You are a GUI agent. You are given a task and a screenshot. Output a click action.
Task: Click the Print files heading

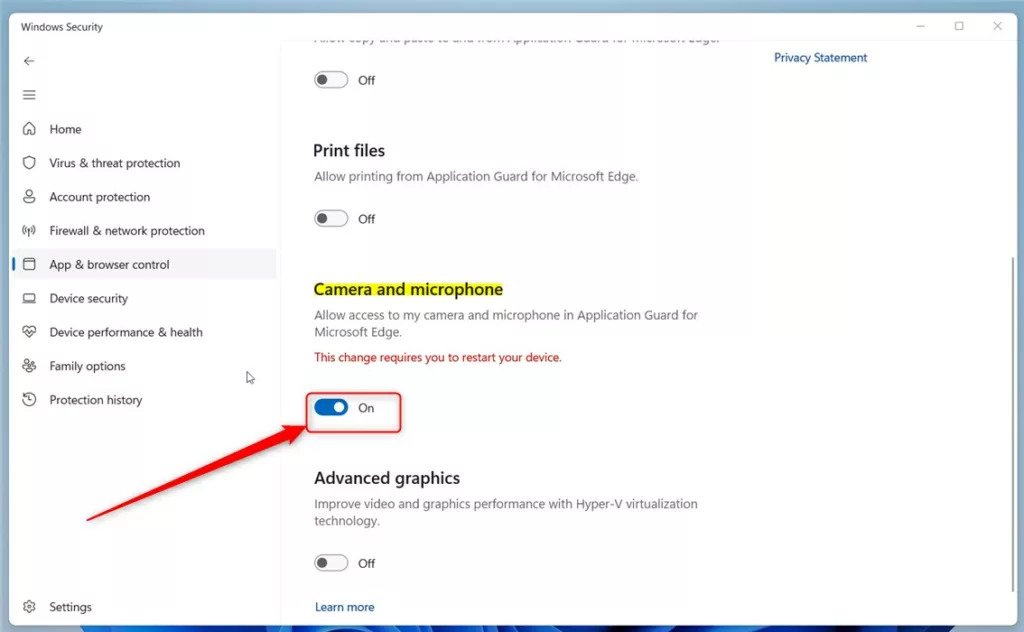(349, 151)
